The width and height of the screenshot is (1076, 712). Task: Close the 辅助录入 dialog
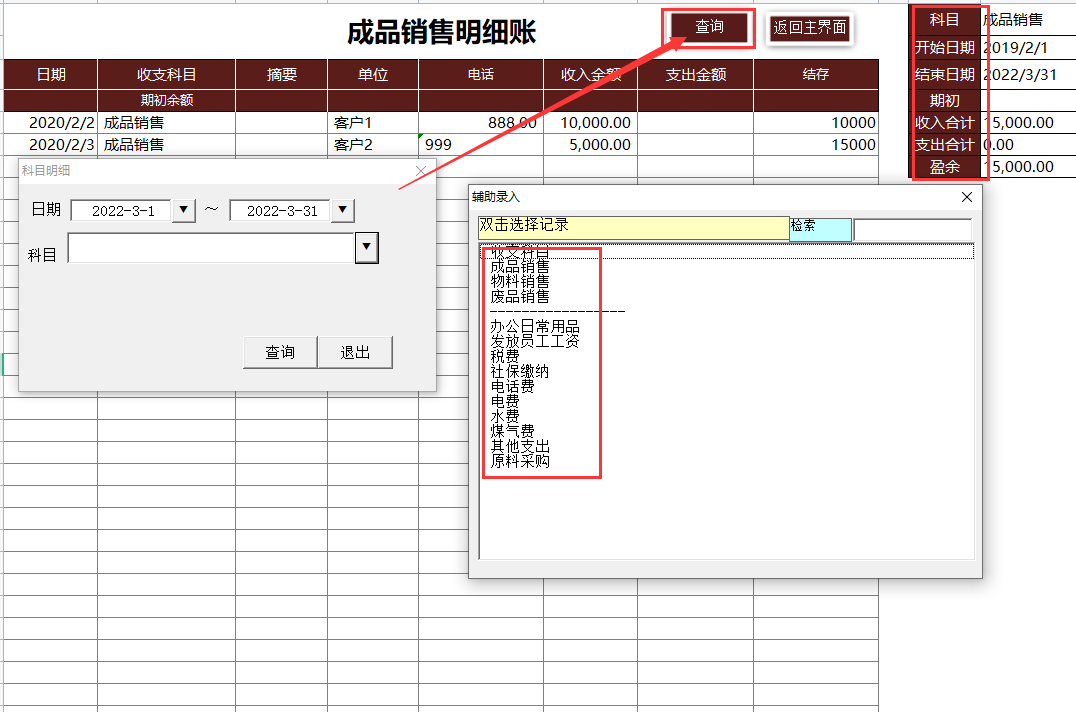click(x=965, y=197)
